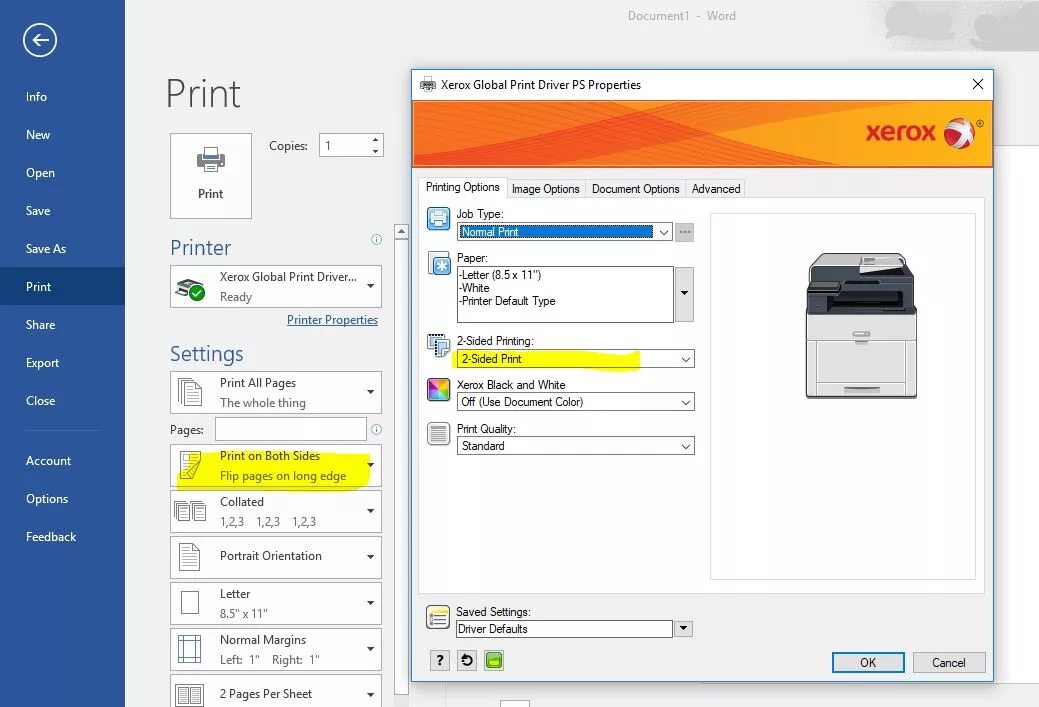This screenshot has height=707, width=1039.
Task: Click the printer info icon beside Printer heading
Action: click(x=376, y=240)
